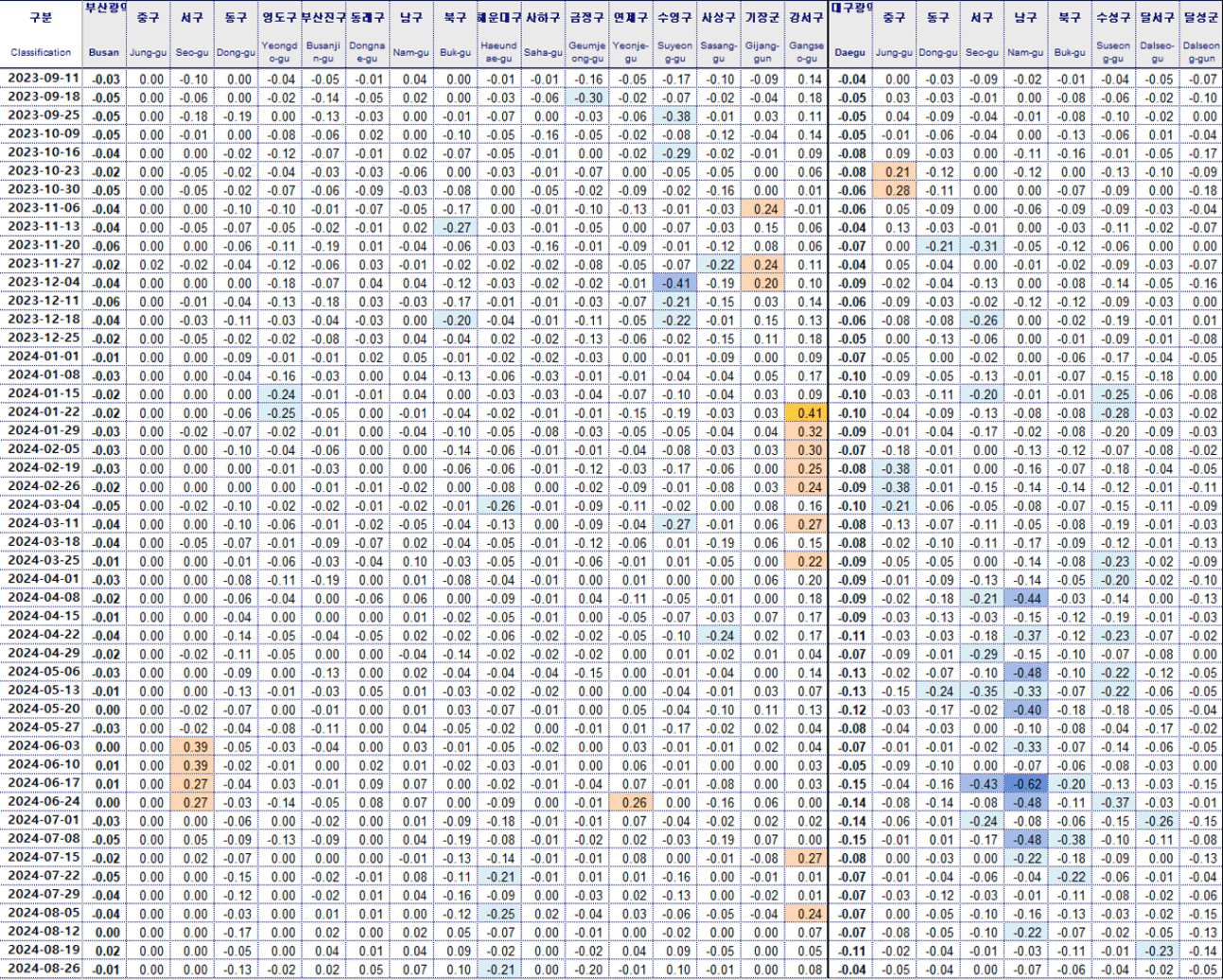Click the 2023-10-09 date cell
The image size is (1223, 980).
point(42,134)
